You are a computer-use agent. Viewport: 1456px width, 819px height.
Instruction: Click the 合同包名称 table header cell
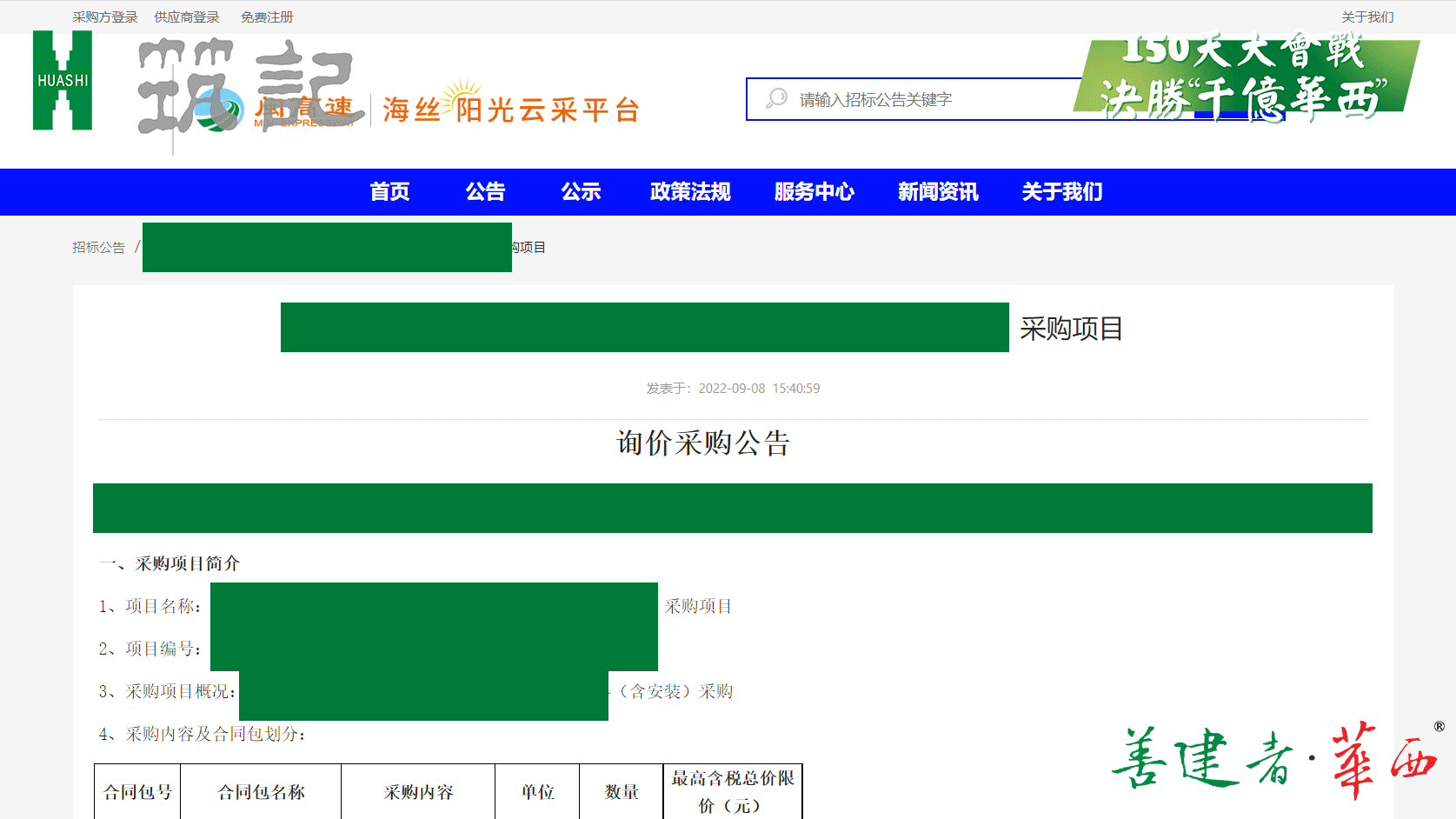click(x=261, y=792)
